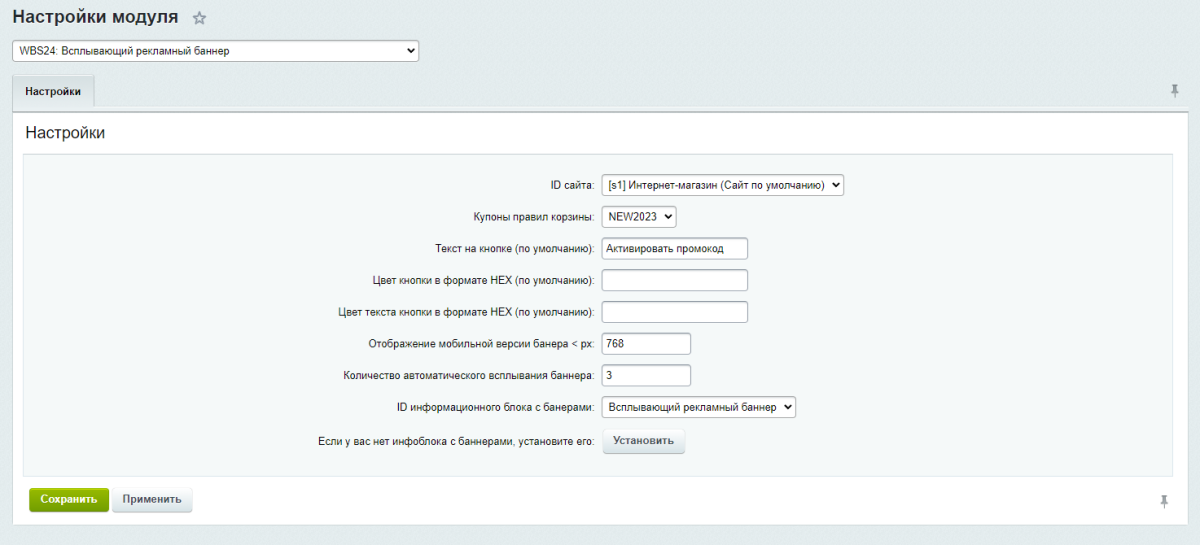Click the auto popup count field showing 3
Screen dimensions: 1200x545
[x=646, y=376]
